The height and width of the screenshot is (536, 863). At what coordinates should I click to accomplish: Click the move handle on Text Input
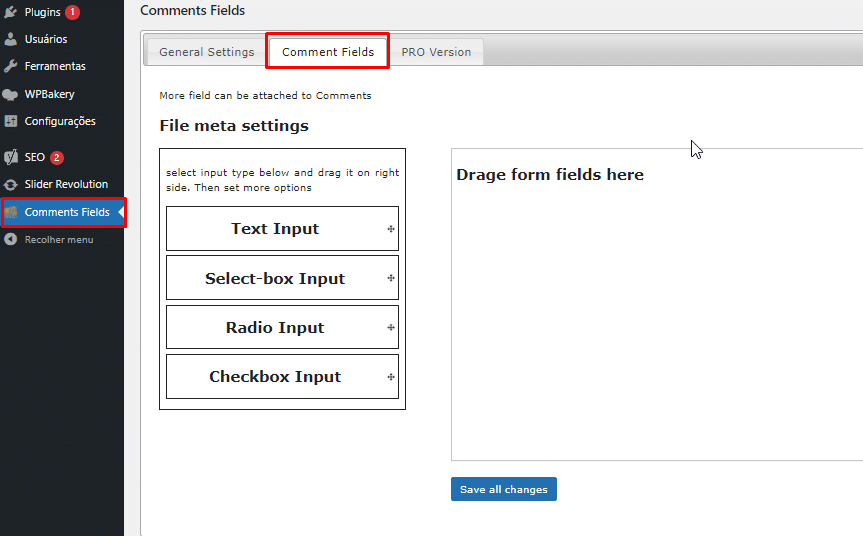(391, 229)
